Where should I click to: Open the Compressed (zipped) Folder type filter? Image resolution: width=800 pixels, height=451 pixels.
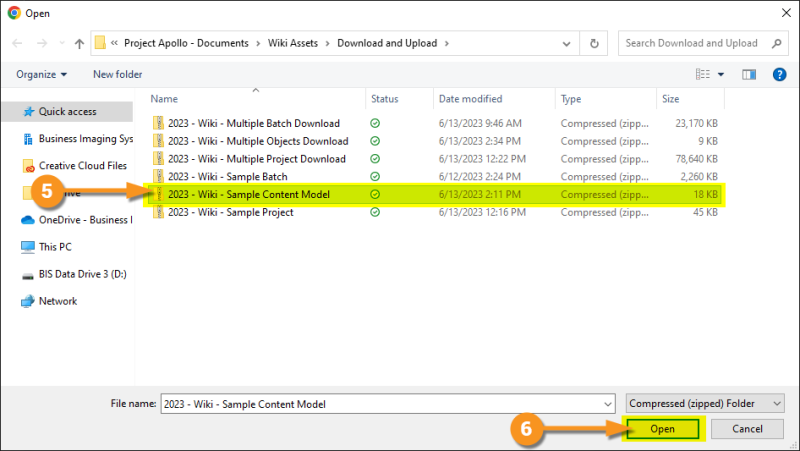706,404
